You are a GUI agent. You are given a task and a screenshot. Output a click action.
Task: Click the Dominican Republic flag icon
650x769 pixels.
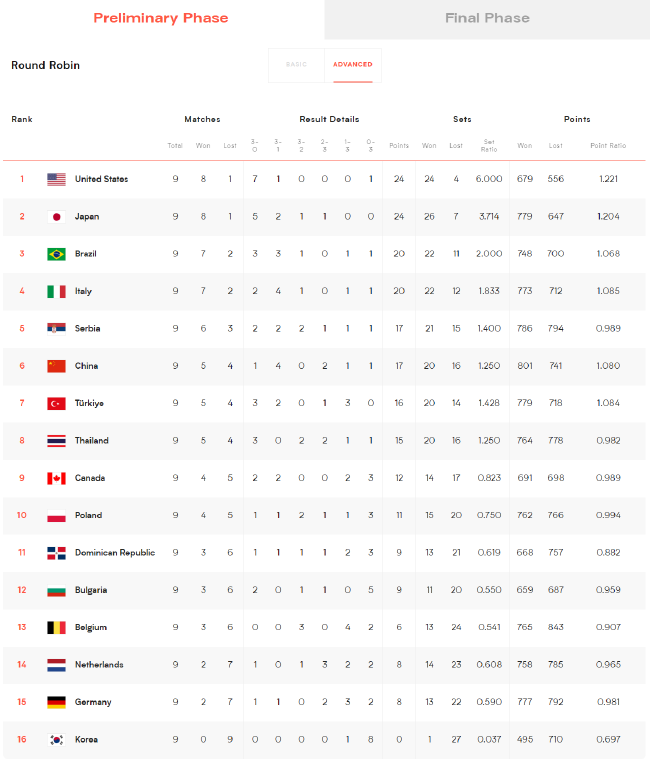tap(56, 553)
